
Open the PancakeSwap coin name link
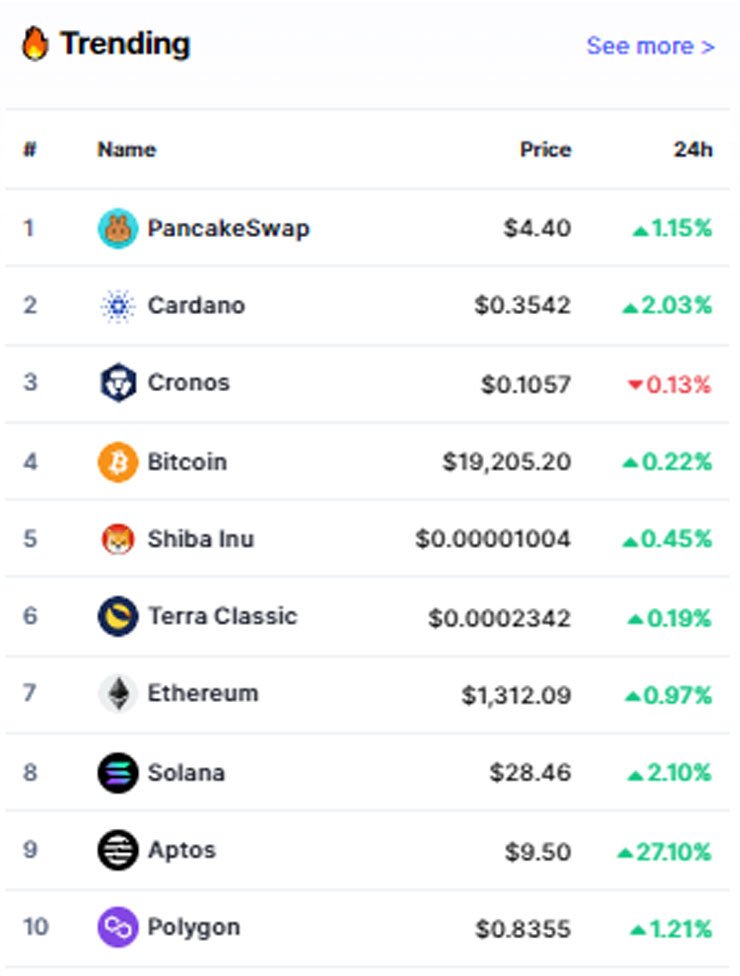click(x=228, y=228)
